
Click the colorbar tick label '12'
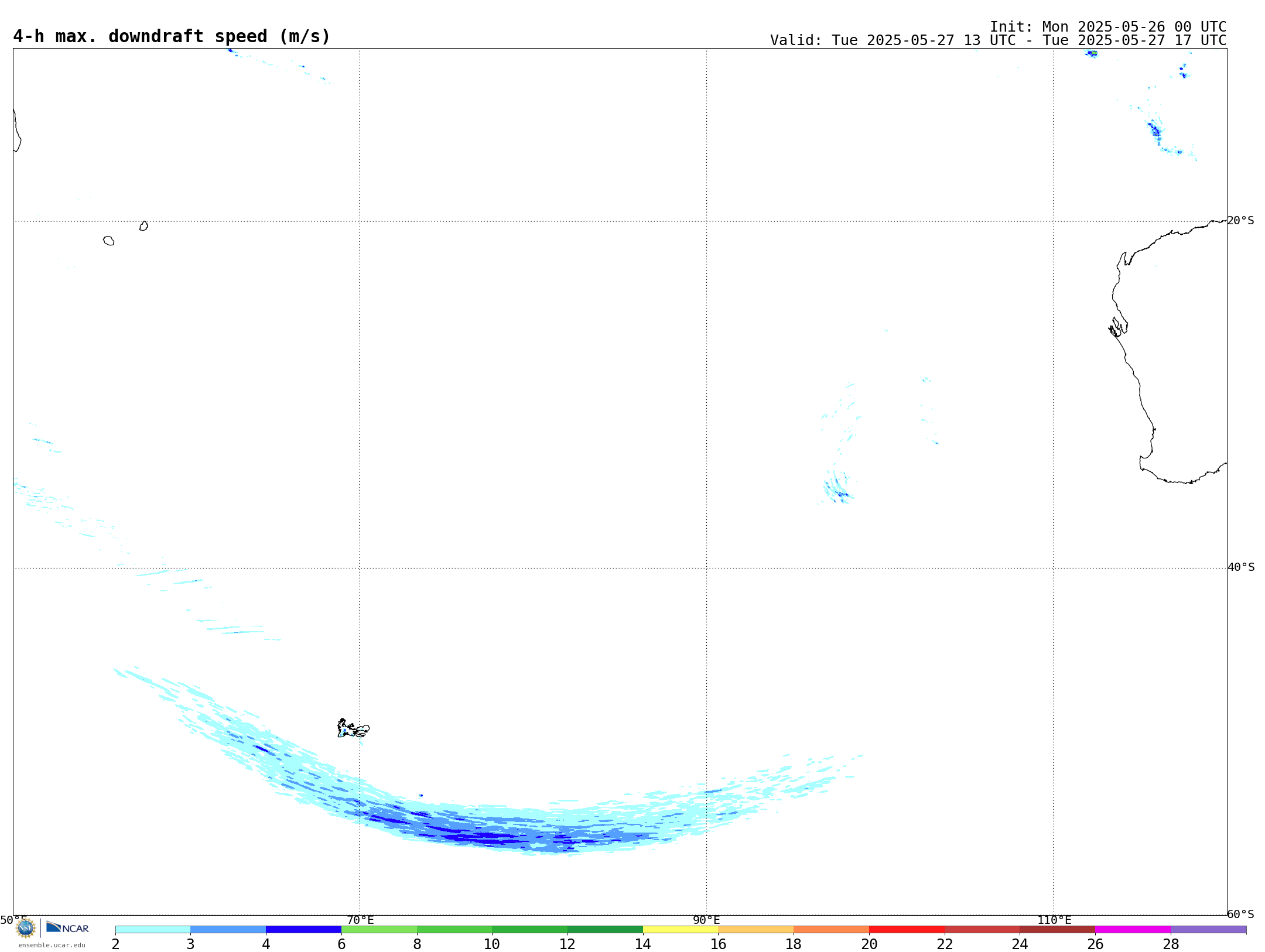[567, 944]
